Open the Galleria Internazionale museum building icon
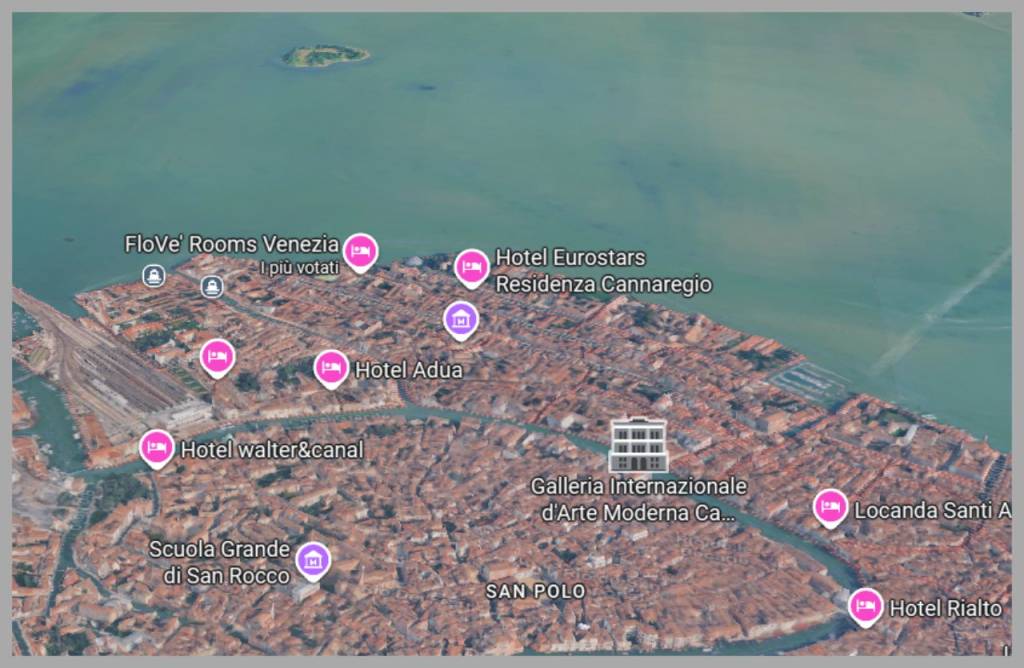Image resolution: width=1024 pixels, height=668 pixels. coord(637,443)
